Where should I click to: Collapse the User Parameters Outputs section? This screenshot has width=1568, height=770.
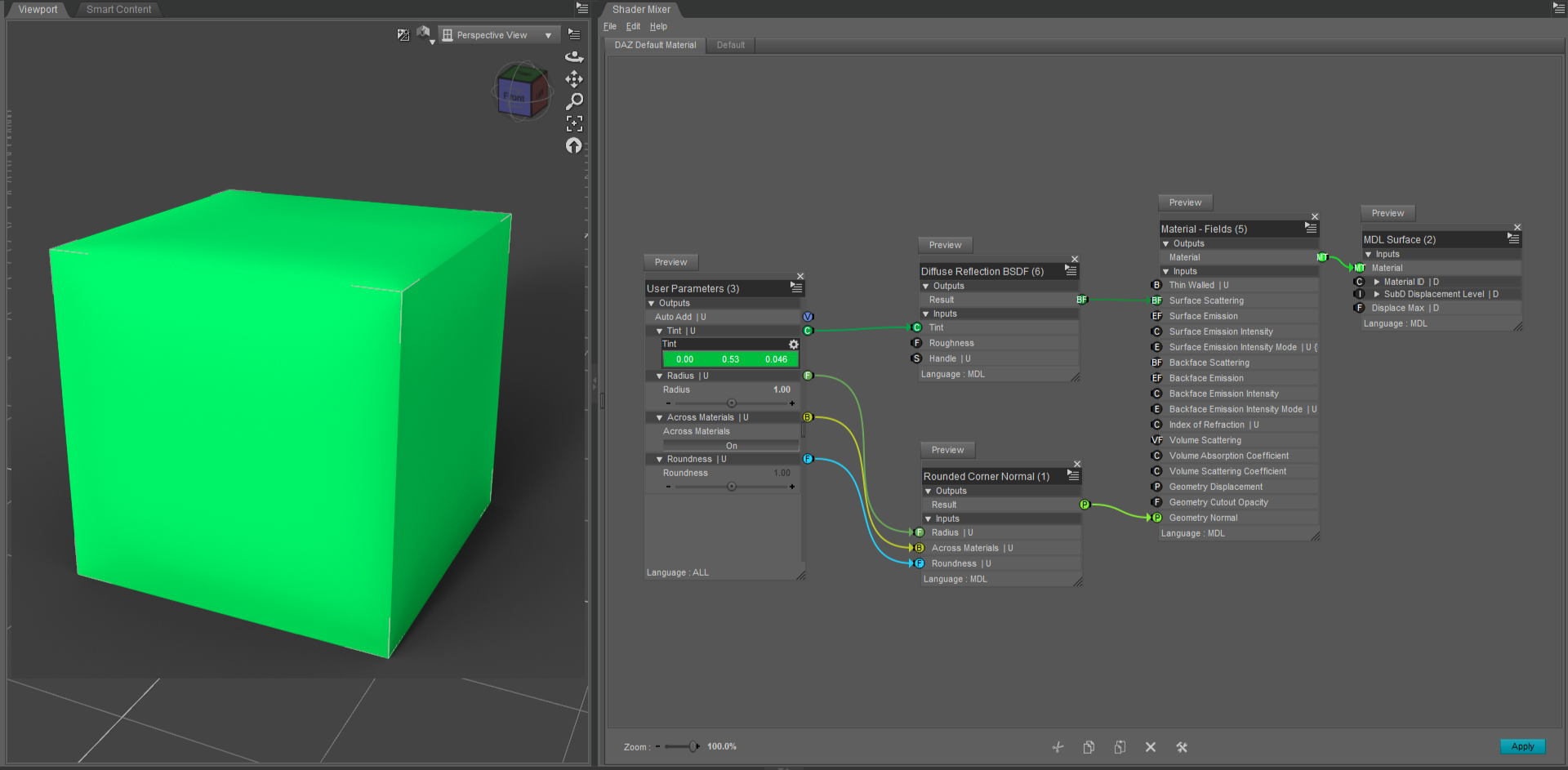click(651, 303)
